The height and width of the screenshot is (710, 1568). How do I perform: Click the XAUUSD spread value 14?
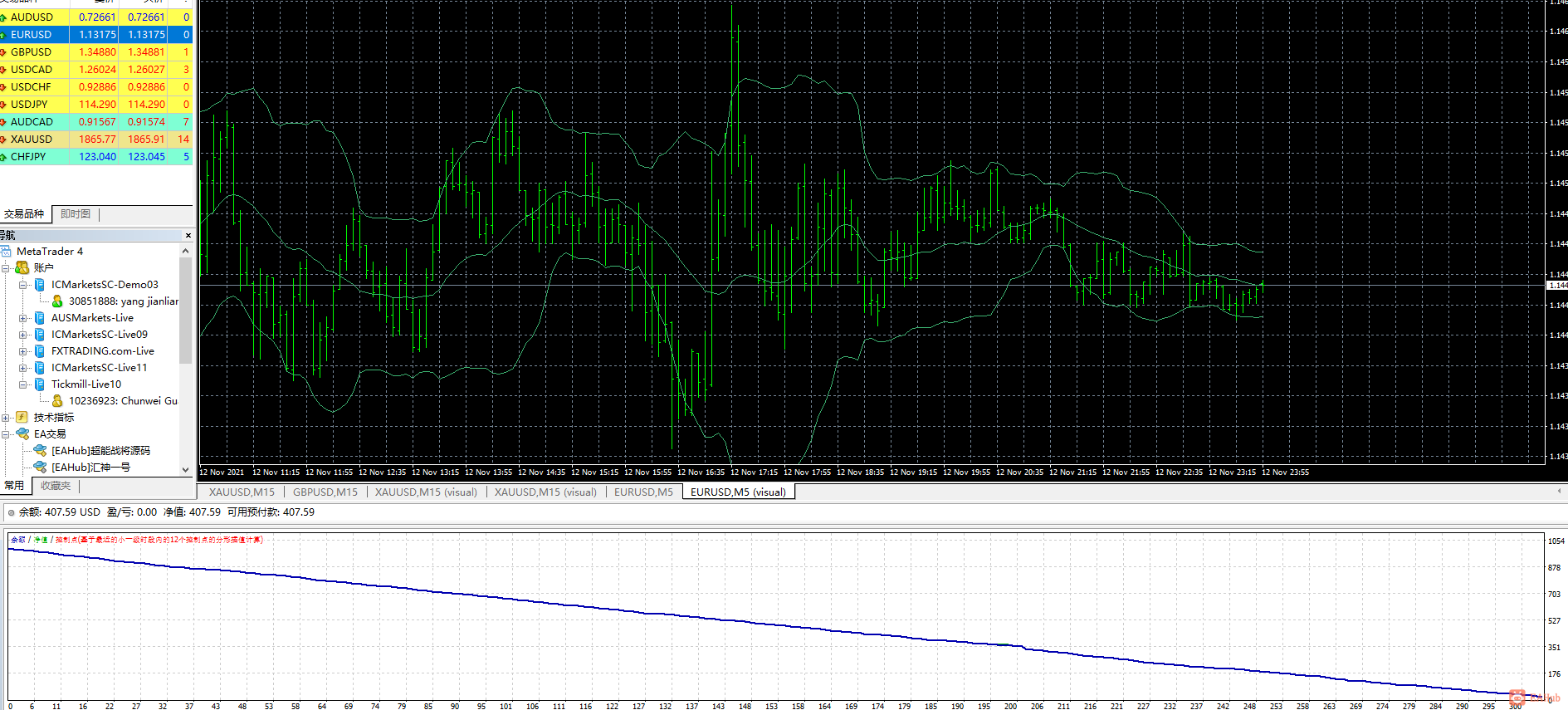click(x=183, y=140)
